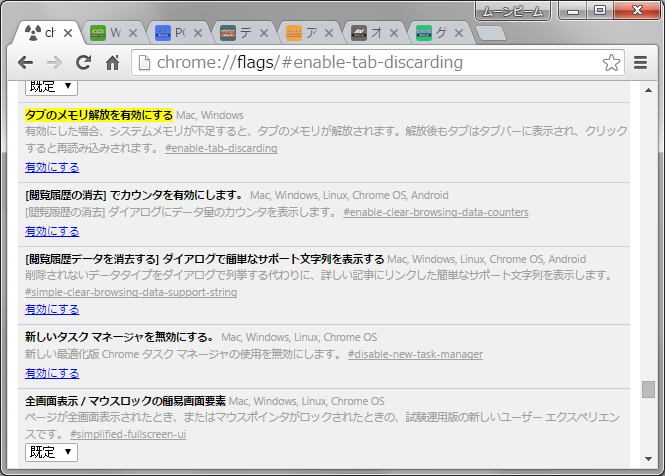
Task: Enable the tab discarding flag via 有効にする
Action: click(x=52, y=167)
